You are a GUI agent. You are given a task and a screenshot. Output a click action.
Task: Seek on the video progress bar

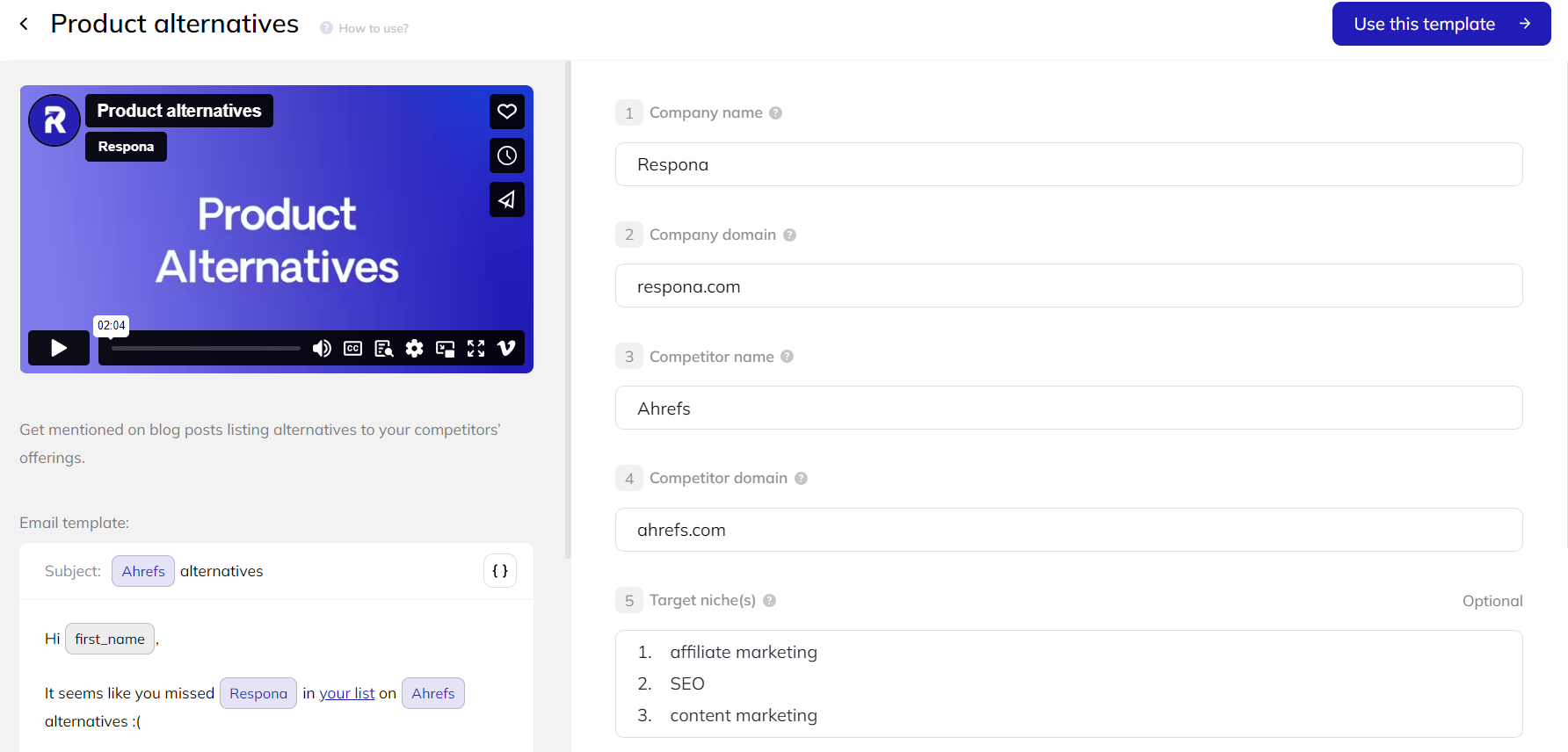[x=206, y=349]
